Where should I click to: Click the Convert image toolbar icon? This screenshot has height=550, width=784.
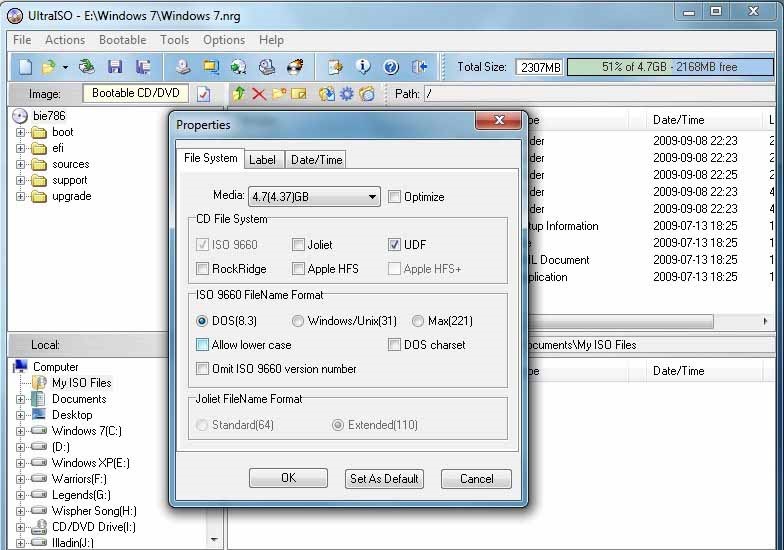pos(238,66)
